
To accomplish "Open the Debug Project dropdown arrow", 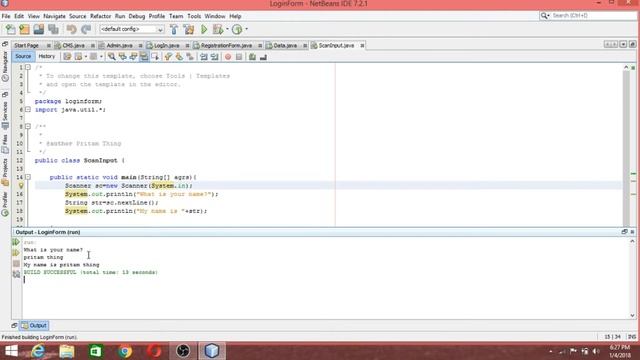I will (227, 29).
